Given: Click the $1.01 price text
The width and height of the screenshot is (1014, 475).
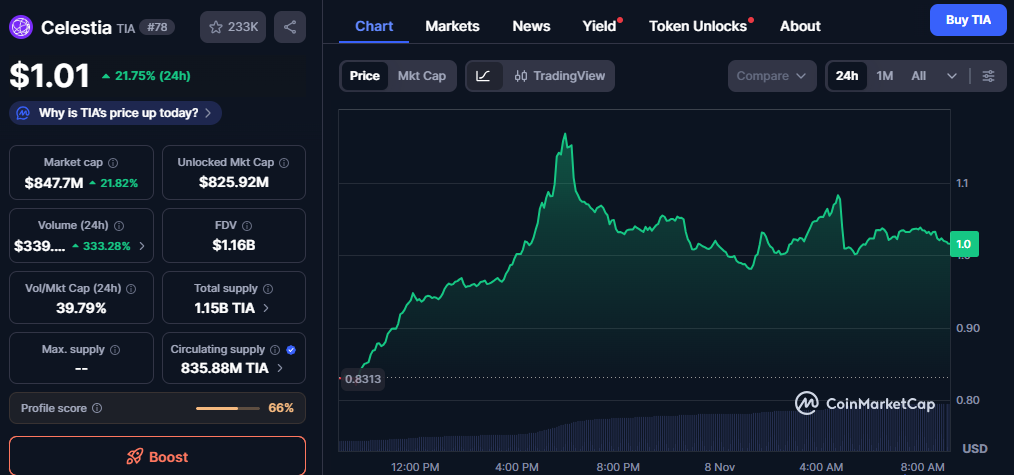Looking at the screenshot, I should point(50,76).
